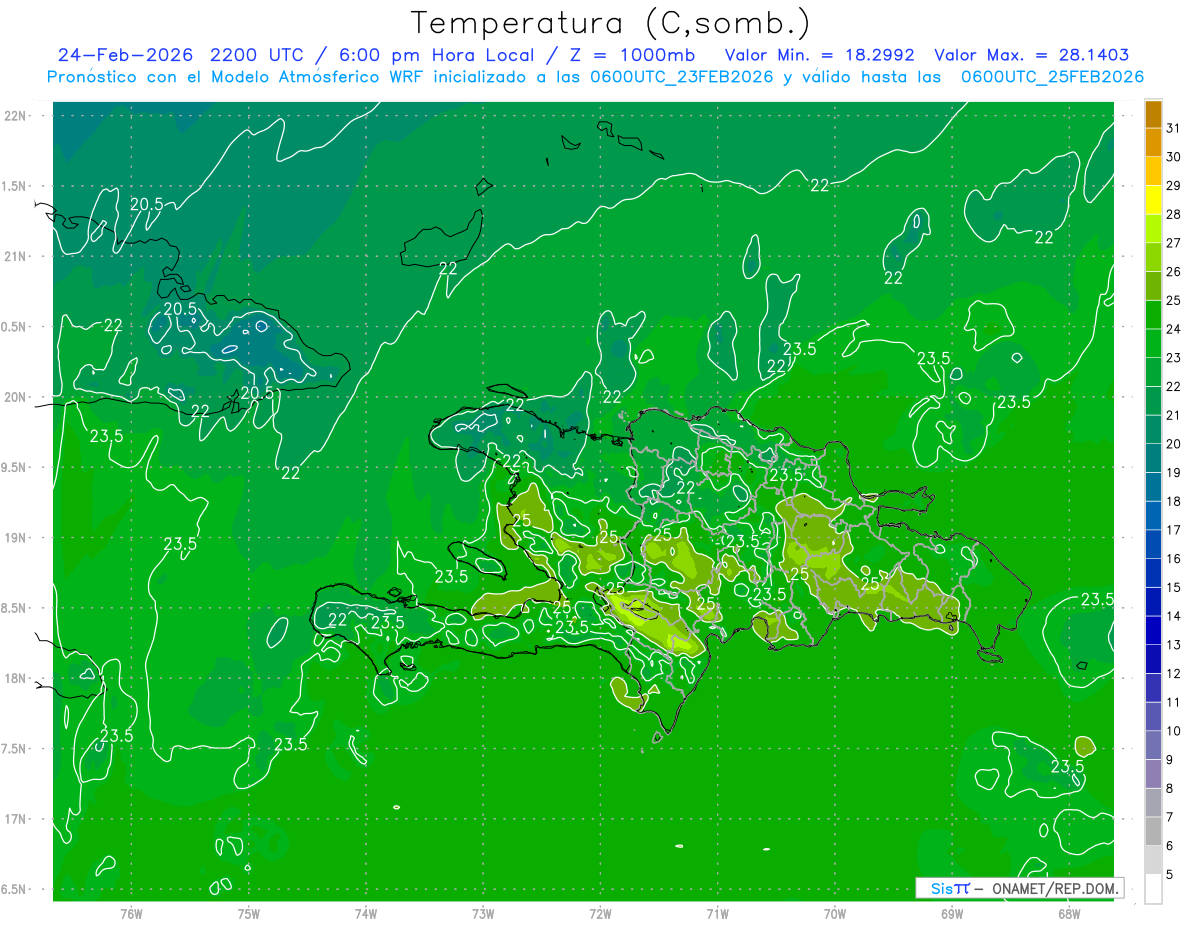Click the 68W longitude axis label
Image resolution: width=1200 pixels, height=927 pixels.
pos(1069,913)
